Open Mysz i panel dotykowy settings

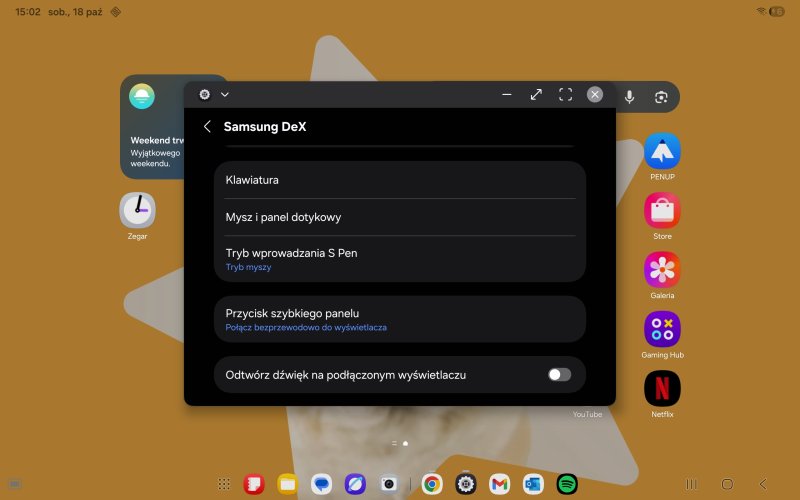399,217
